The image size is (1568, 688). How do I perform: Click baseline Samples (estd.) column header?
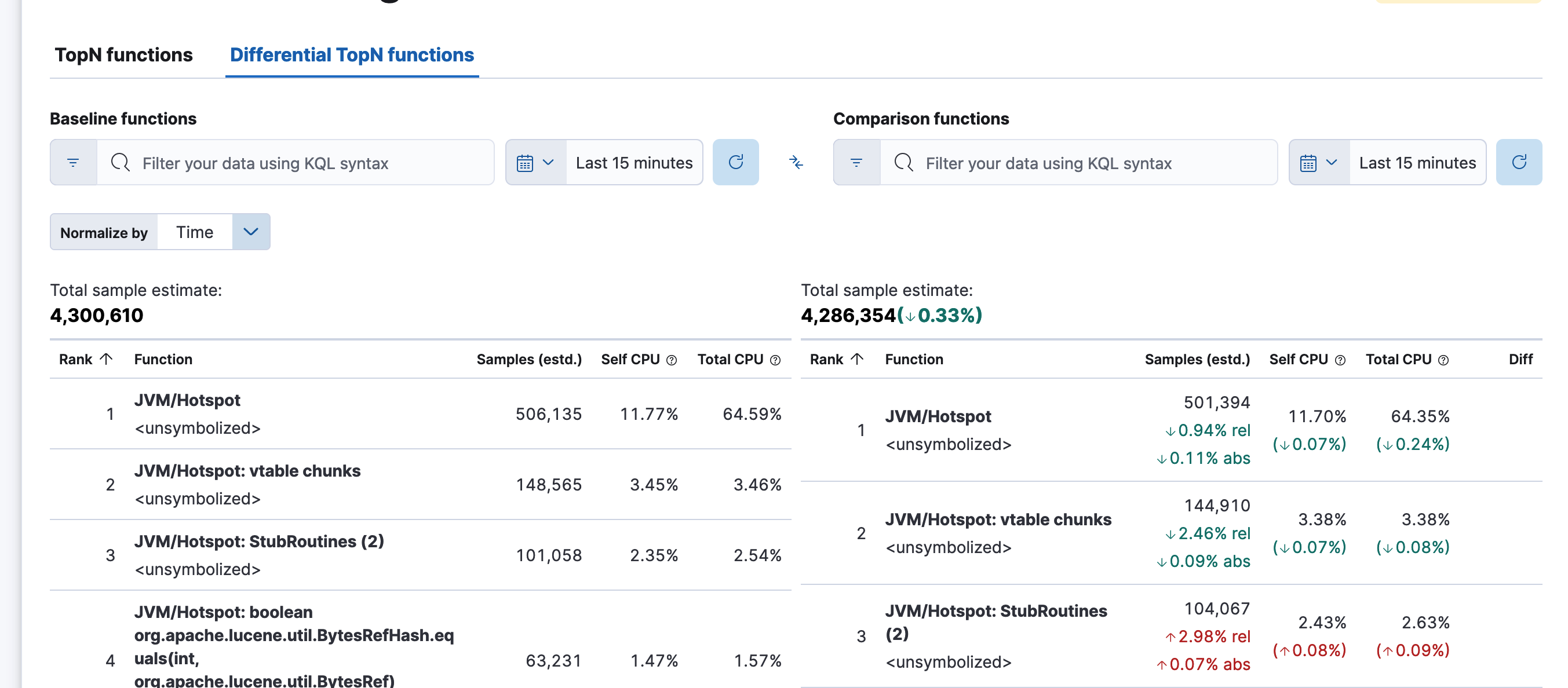pyautogui.click(x=529, y=359)
